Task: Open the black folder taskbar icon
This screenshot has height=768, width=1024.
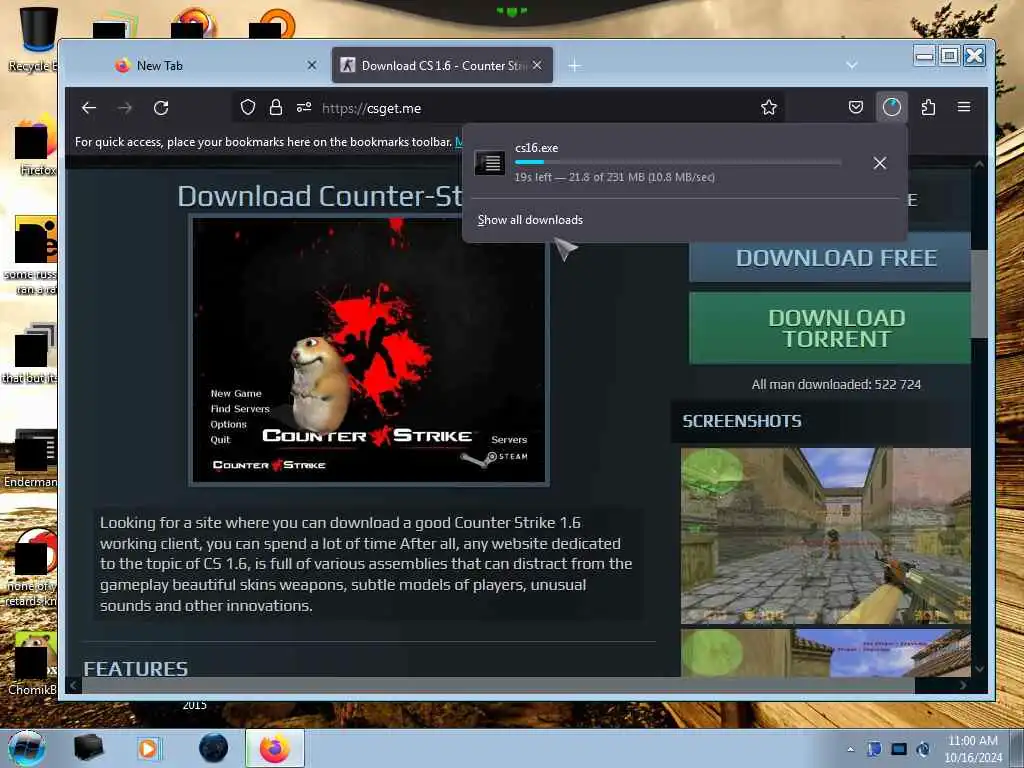Action: tap(88, 748)
